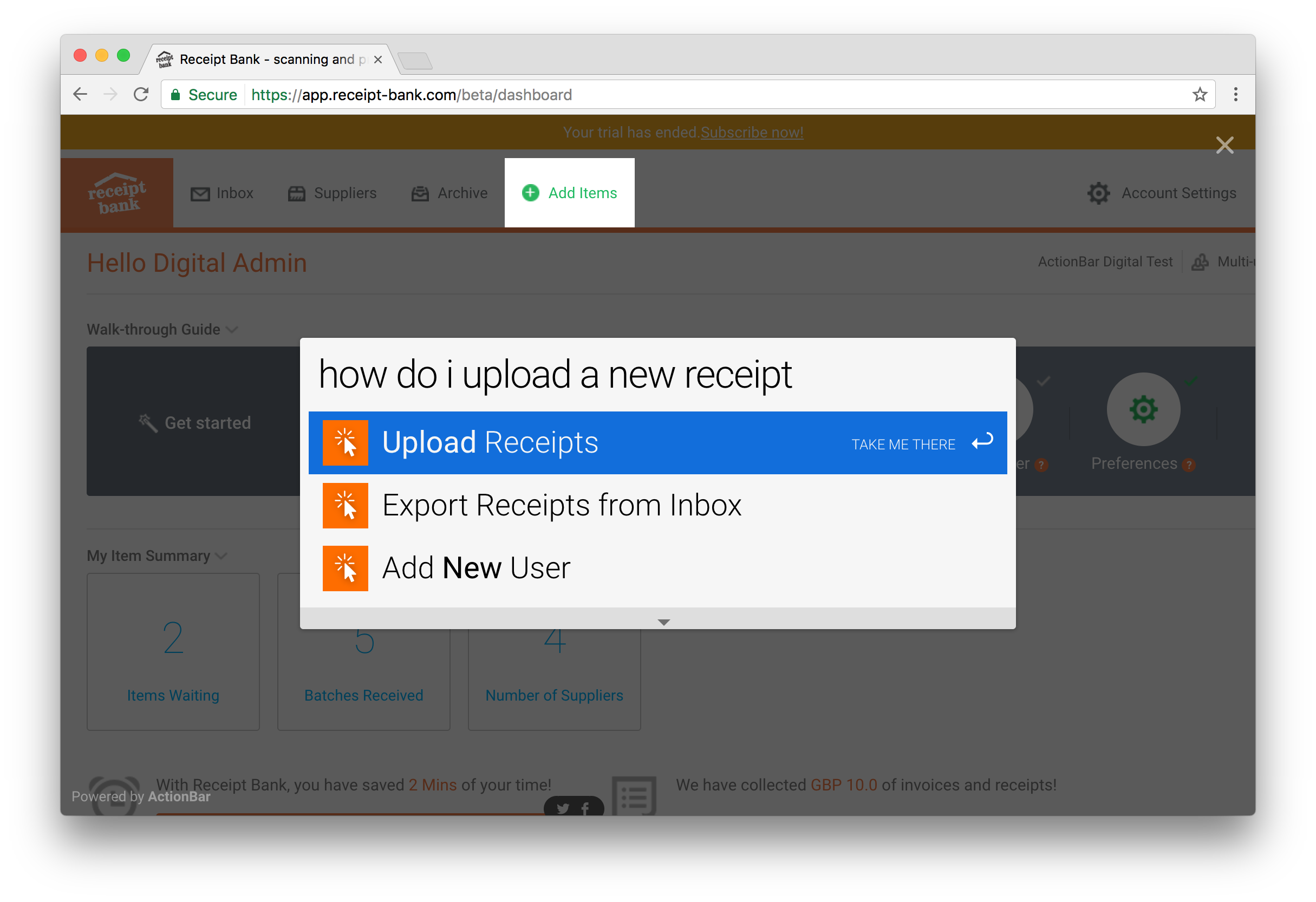Collapse the Walk-through Guide section
Image resolution: width=1316 pixels, height=902 pixels.
click(x=232, y=330)
